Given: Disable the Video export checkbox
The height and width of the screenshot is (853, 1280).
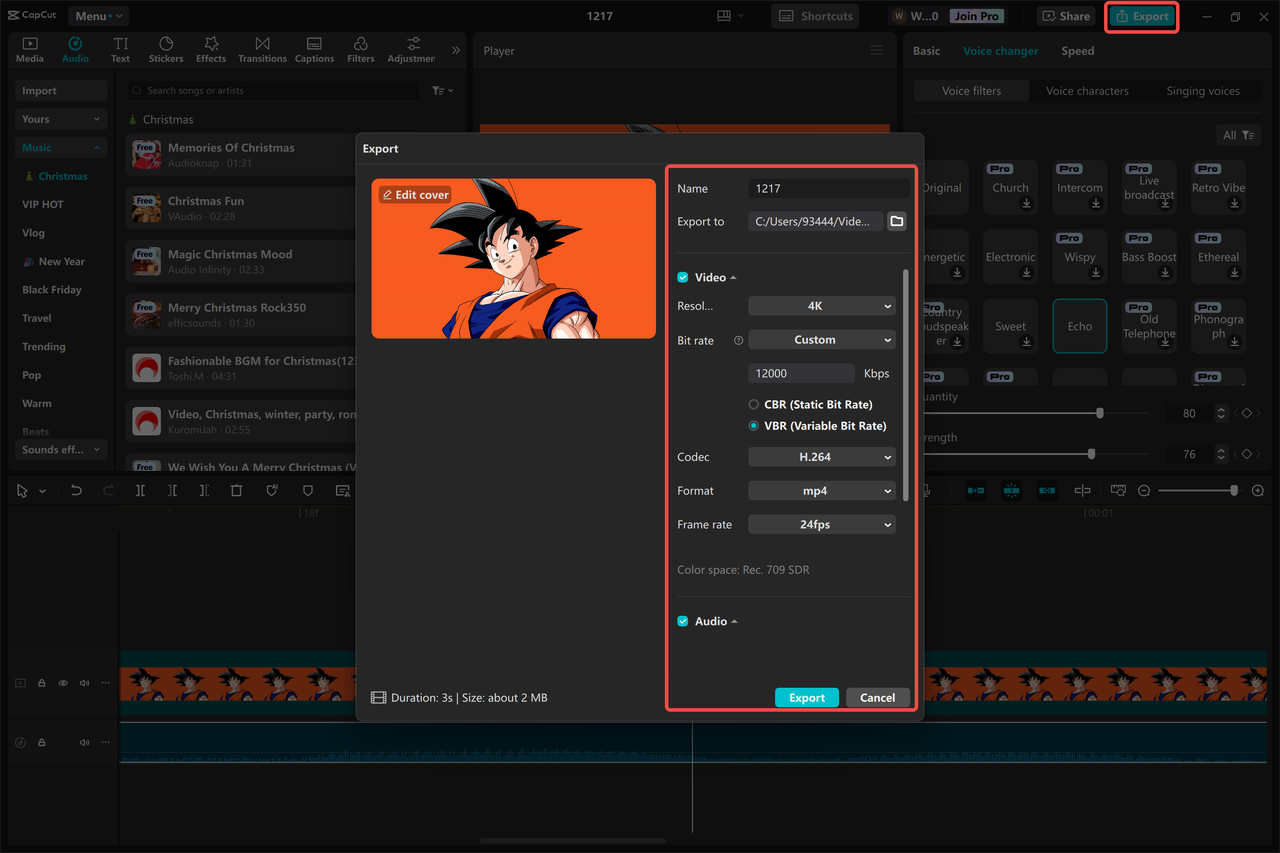Looking at the screenshot, I should [x=682, y=277].
